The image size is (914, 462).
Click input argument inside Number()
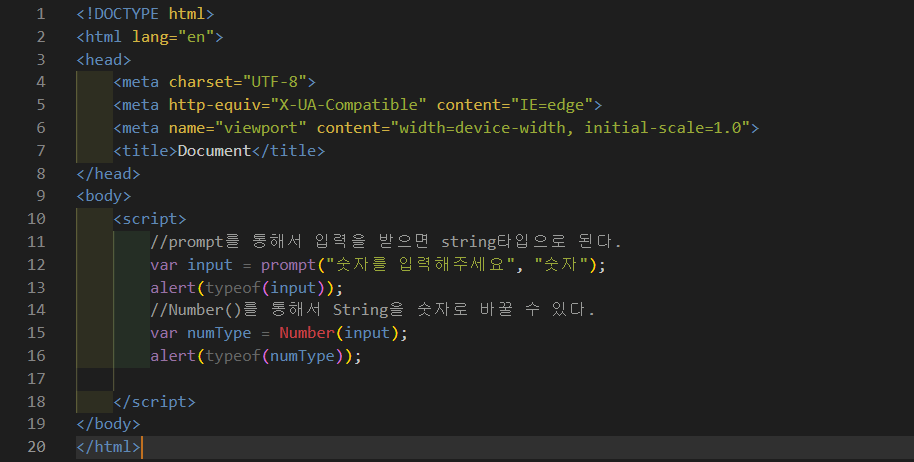[367, 333]
